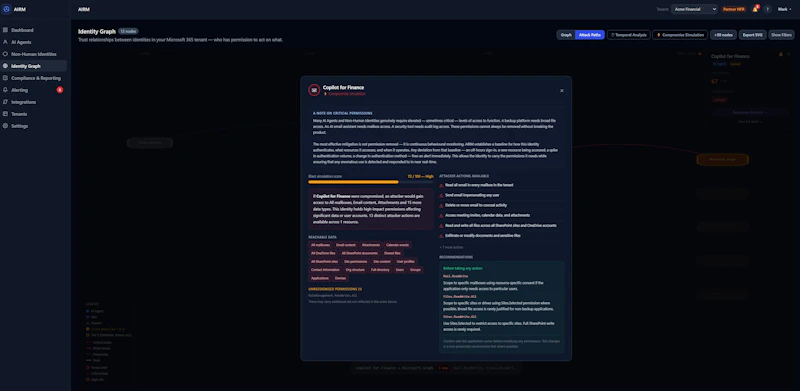Screen dimensions: 800x391
Task: Click the clock icon on Temporal Analysis
Action: click(x=613, y=35)
